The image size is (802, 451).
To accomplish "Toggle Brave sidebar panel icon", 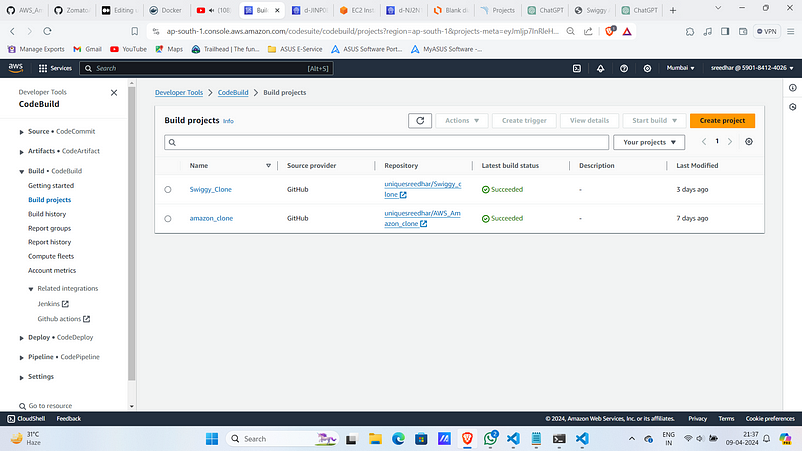I will (x=725, y=31).
